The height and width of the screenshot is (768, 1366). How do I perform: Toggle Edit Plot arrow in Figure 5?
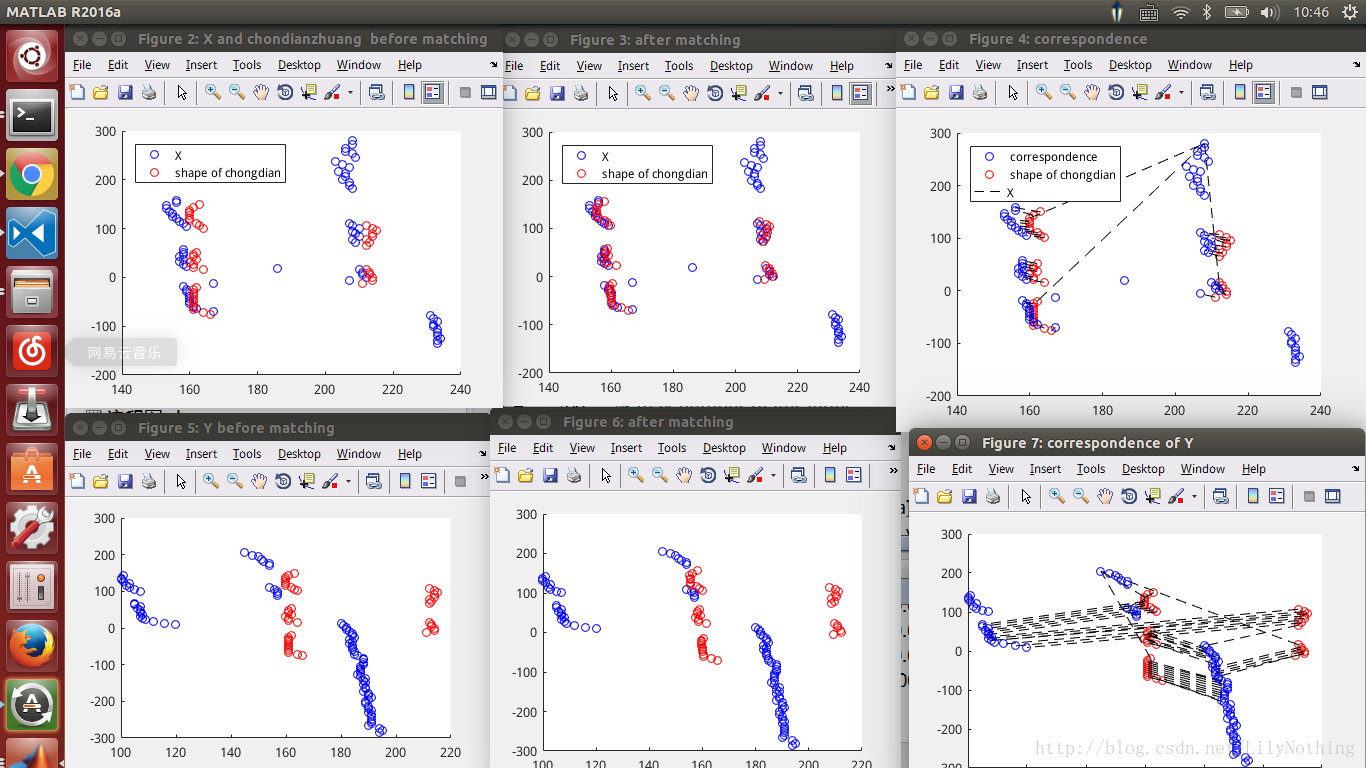(x=181, y=481)
